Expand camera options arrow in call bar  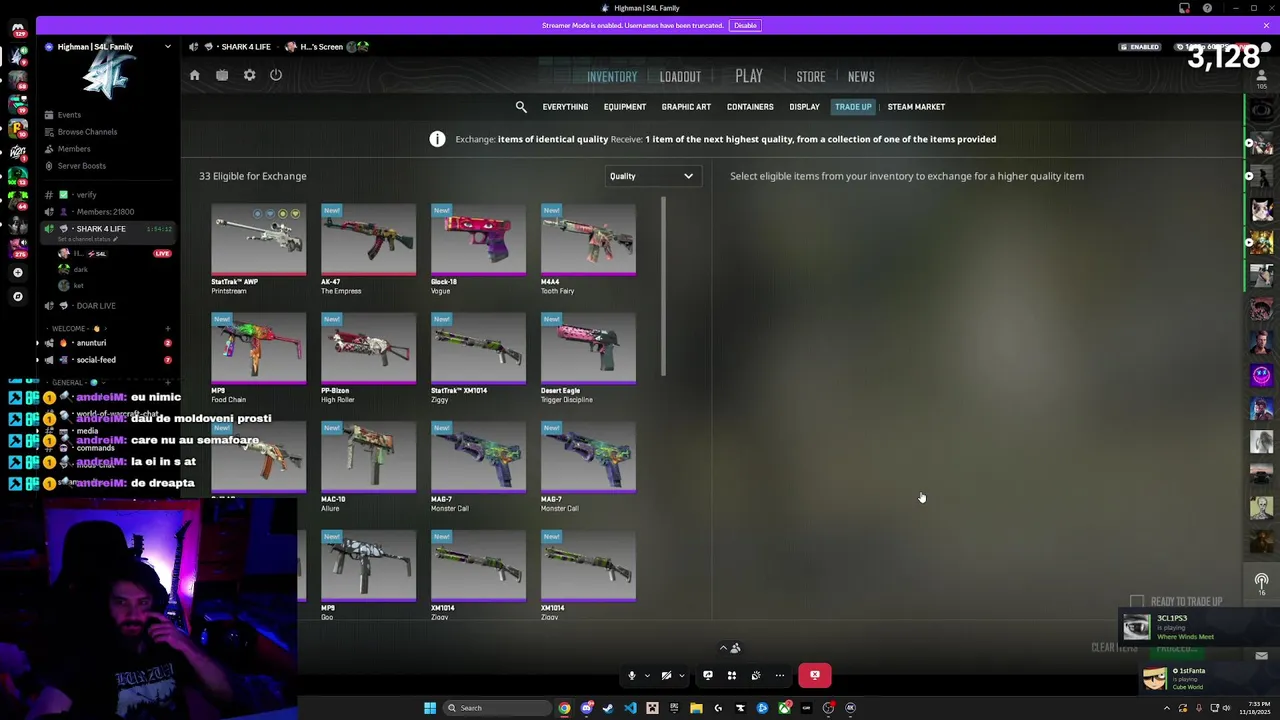click(x=681, y=676)
